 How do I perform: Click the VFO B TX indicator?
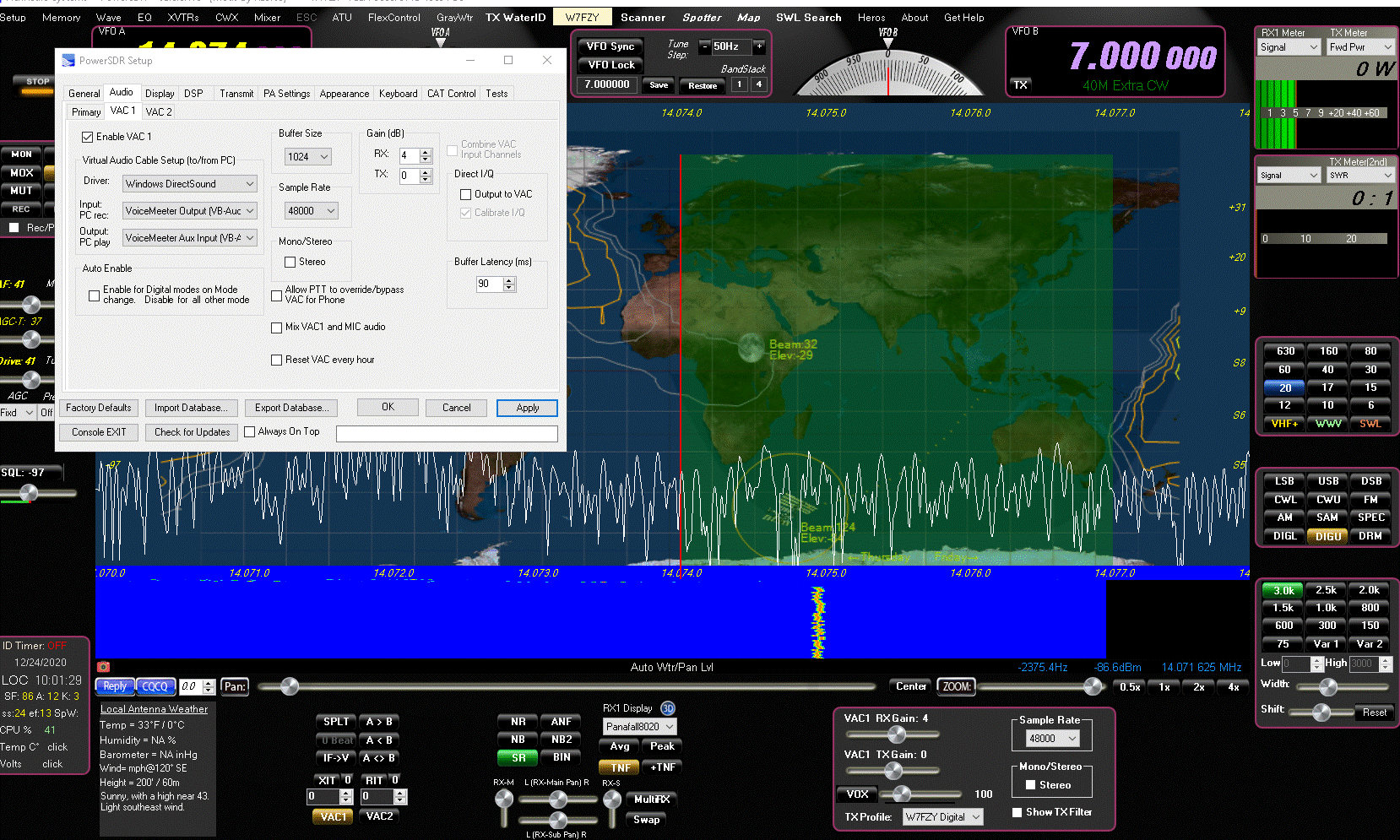point(1021,84)
